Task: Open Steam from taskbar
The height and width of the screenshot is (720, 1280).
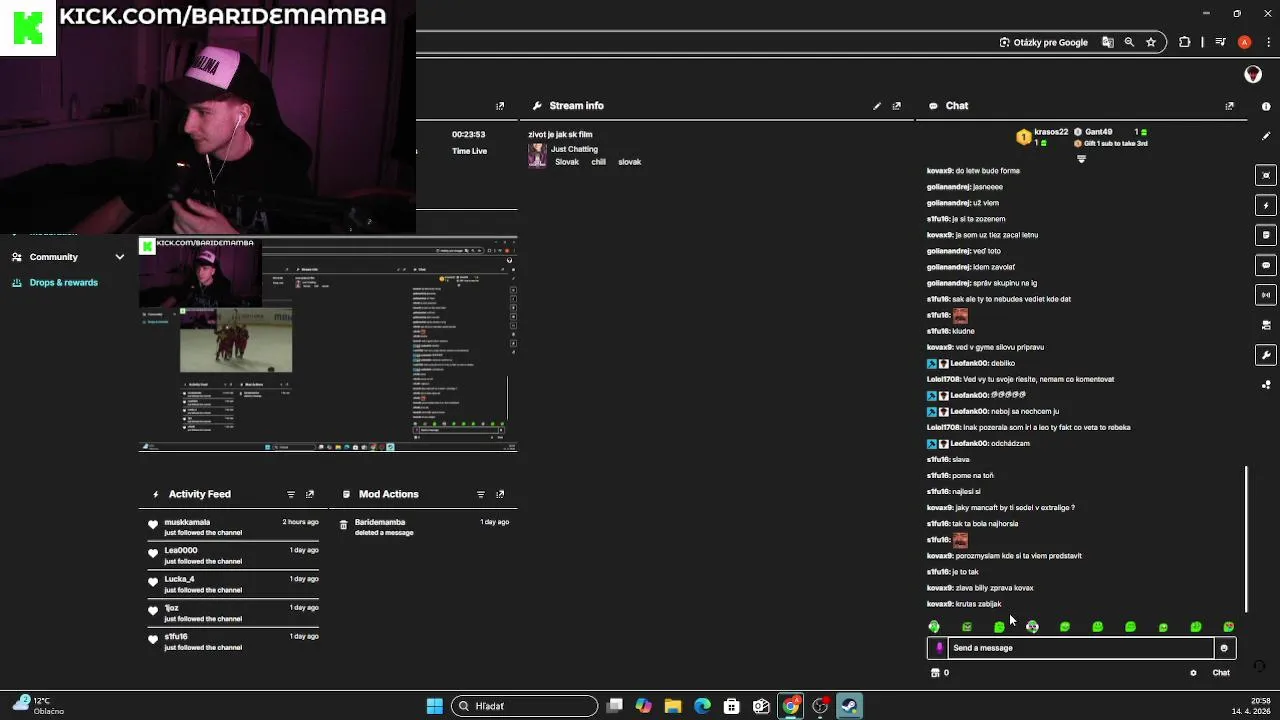Action: (850, 706)
